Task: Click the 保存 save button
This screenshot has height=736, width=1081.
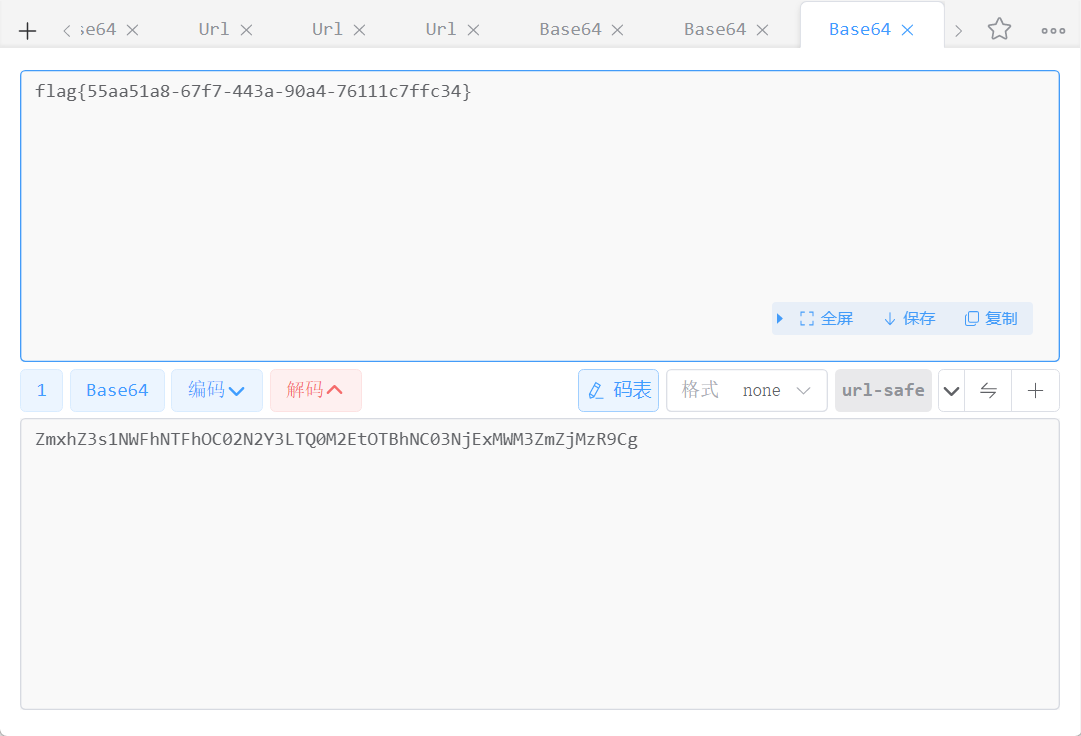Action: [909, 319]
